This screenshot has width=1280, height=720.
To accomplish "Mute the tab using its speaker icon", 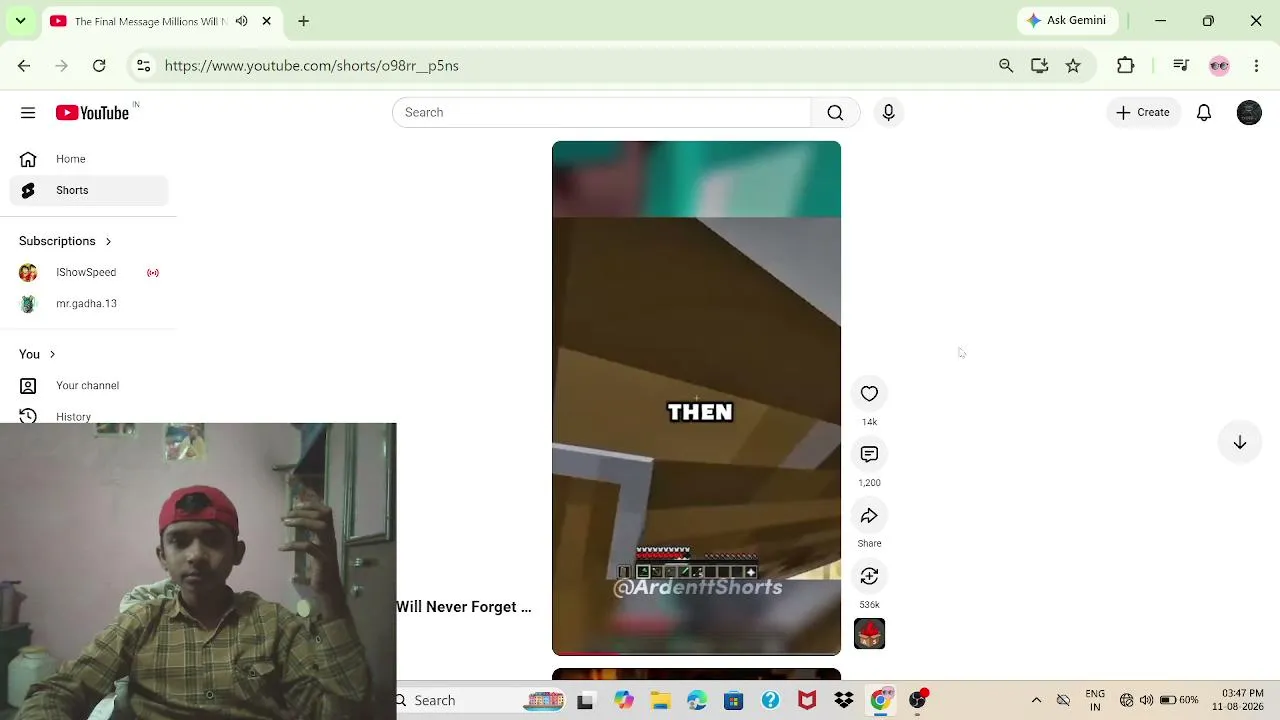I will pyautogui.click(x=241, y=21).
